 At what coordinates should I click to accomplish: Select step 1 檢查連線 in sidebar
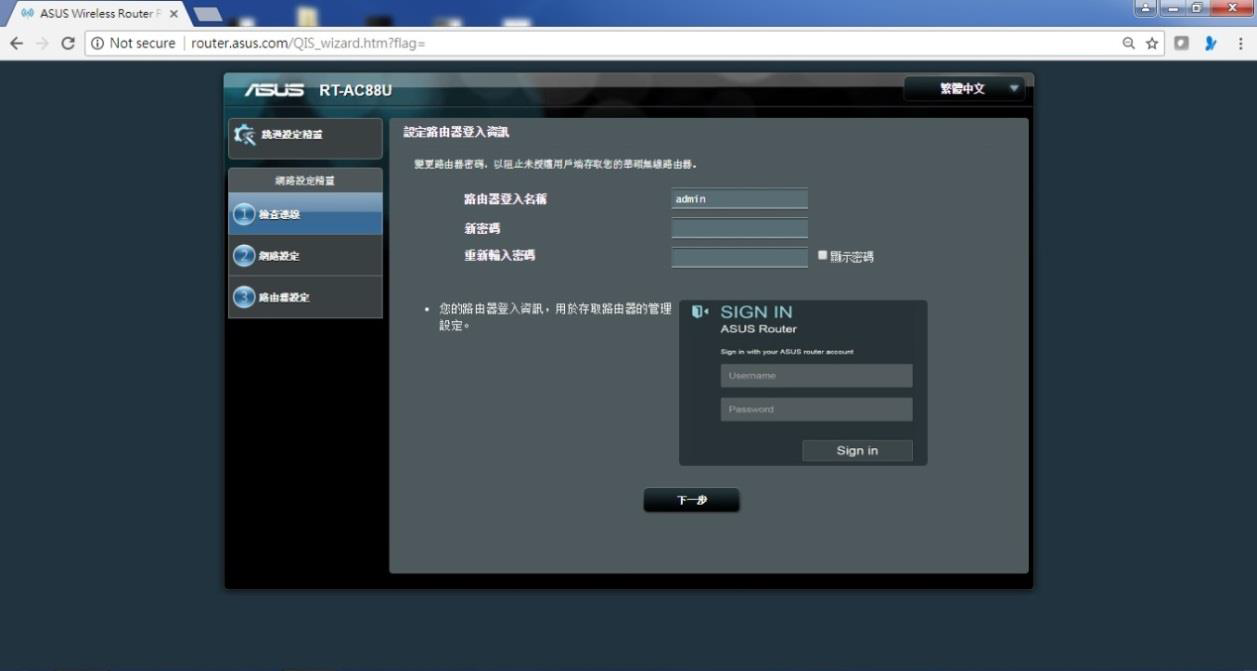coord(305,214)
